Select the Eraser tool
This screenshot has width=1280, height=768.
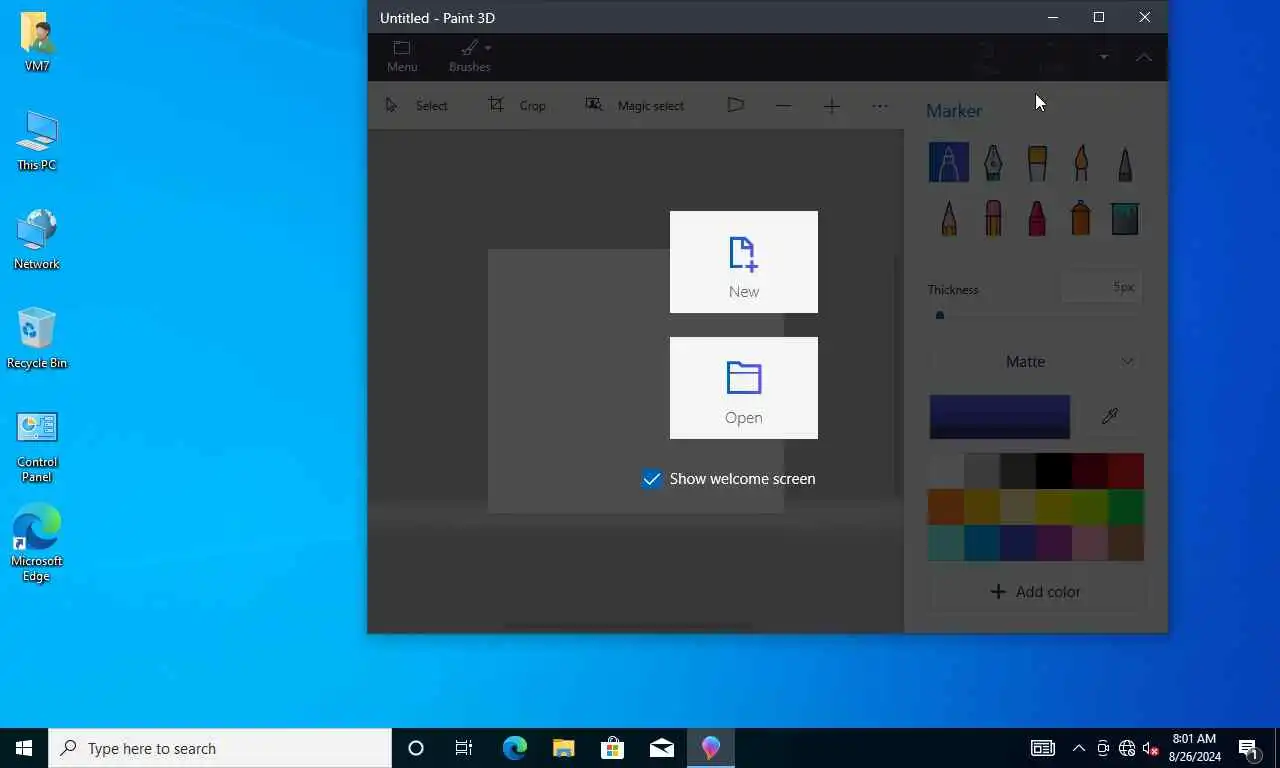click(x=993, y=218)
